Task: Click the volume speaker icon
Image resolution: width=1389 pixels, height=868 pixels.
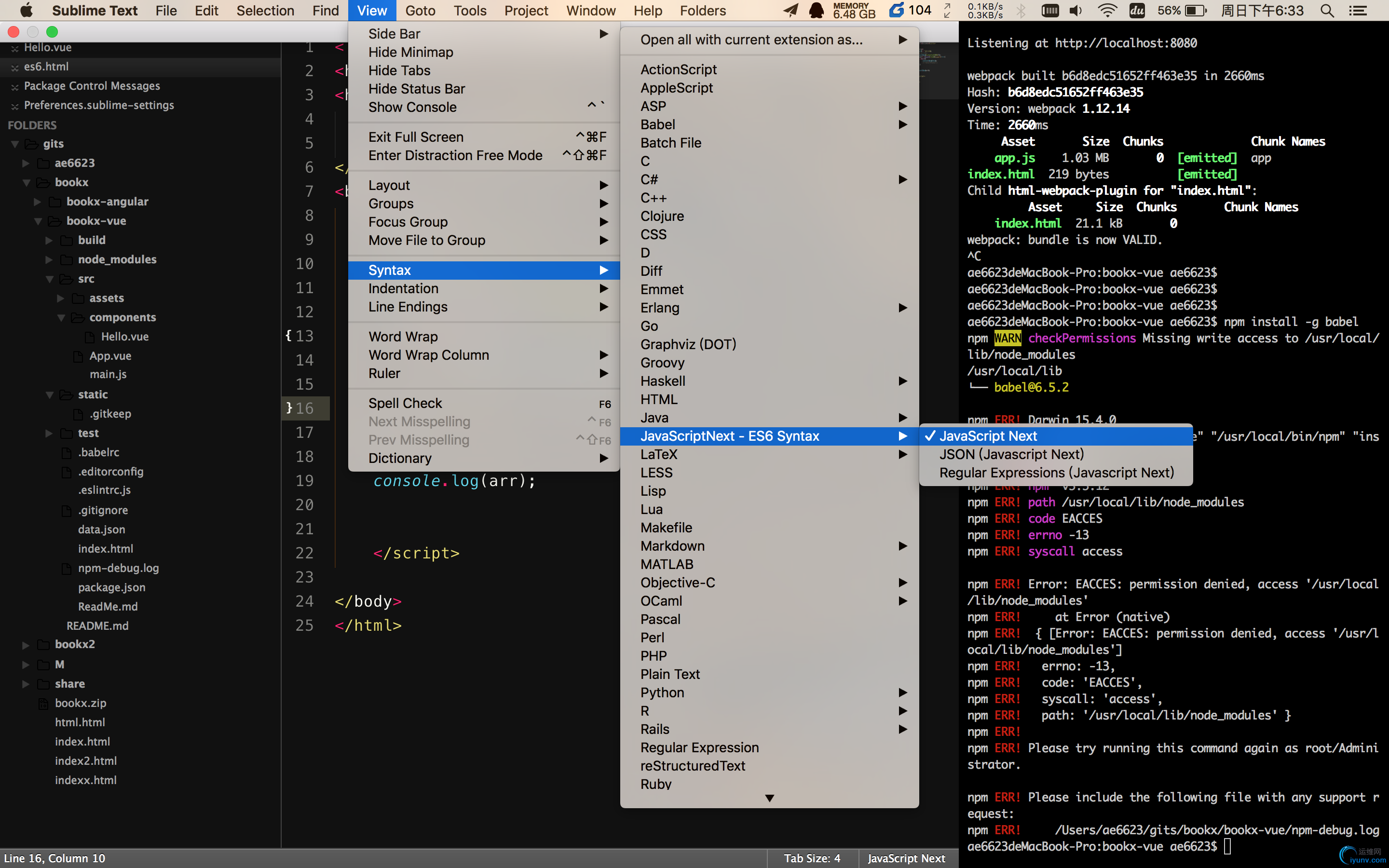Action: pos(1076,10)
